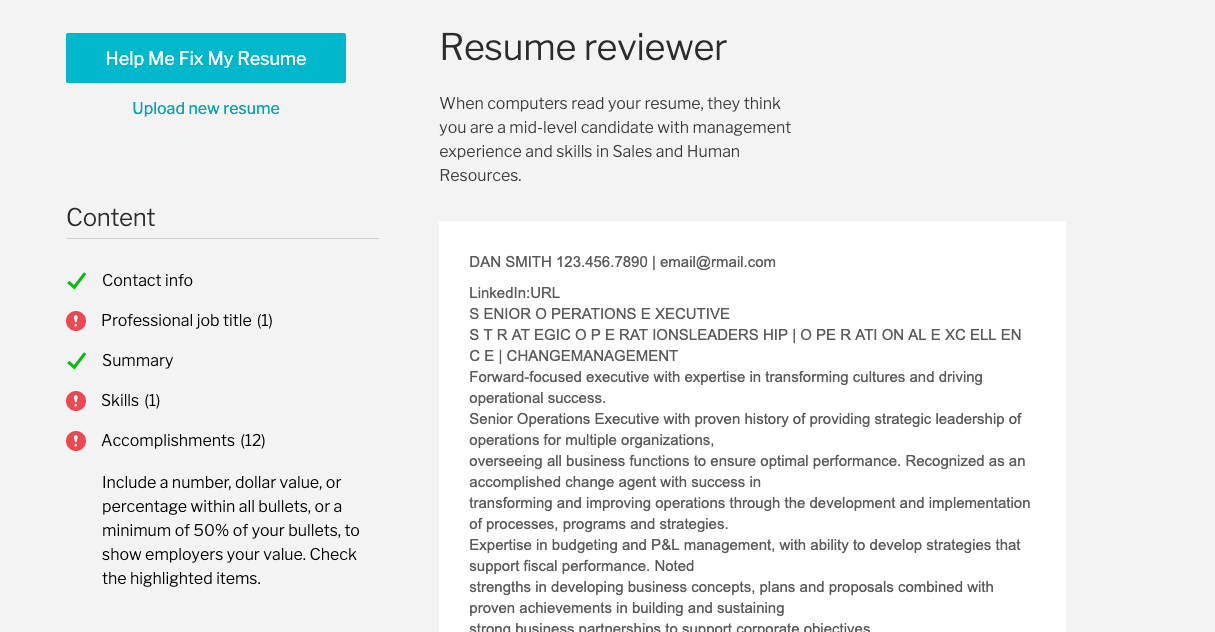Open the Summary checklist item

tap(137, 361)
